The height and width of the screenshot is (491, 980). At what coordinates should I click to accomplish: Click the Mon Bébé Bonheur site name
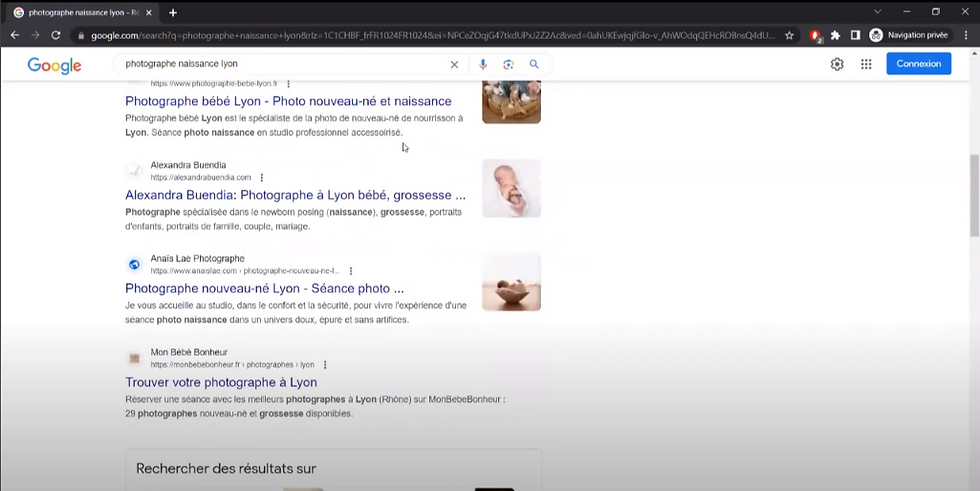coord(189,352)
